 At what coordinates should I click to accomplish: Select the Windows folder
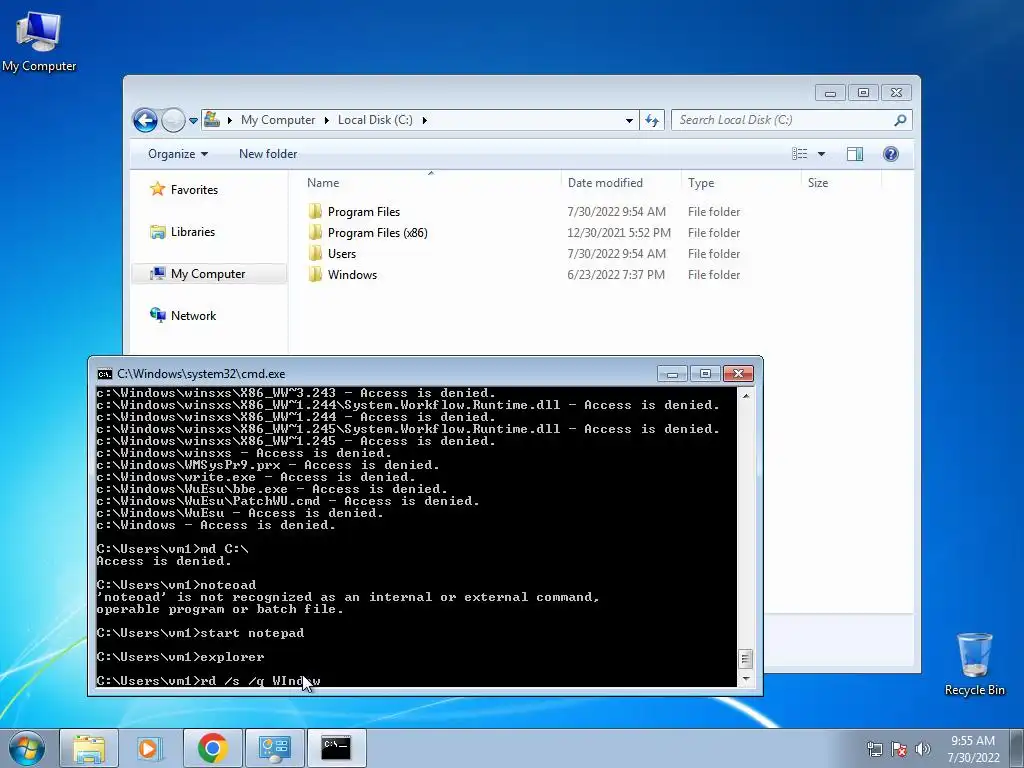click(352, 274)
